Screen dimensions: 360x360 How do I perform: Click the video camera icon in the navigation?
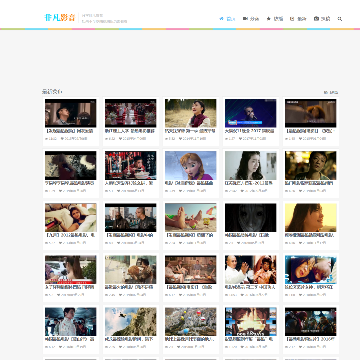pos(245,19)
